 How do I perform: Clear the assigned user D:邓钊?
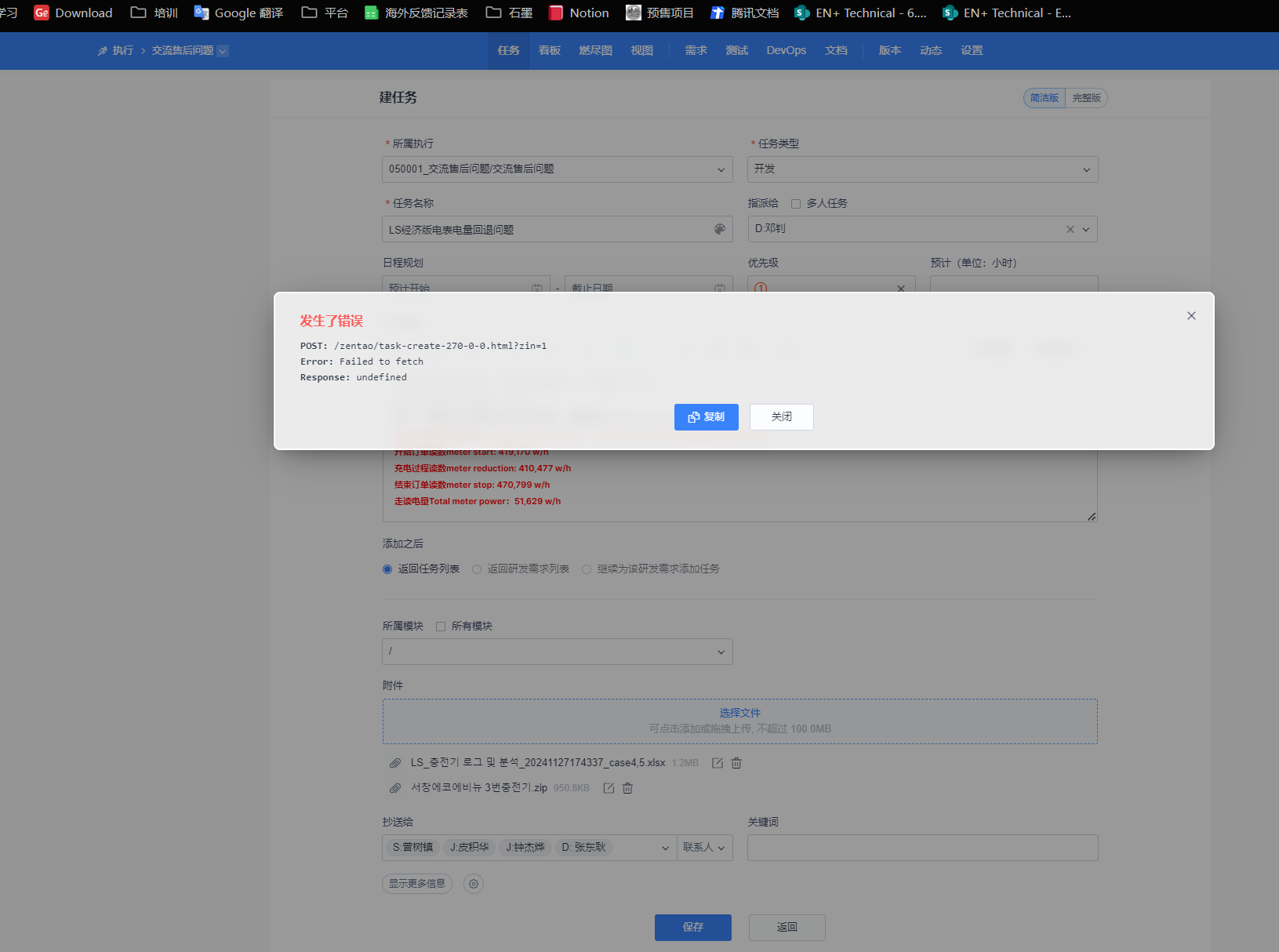[1070, 230]
